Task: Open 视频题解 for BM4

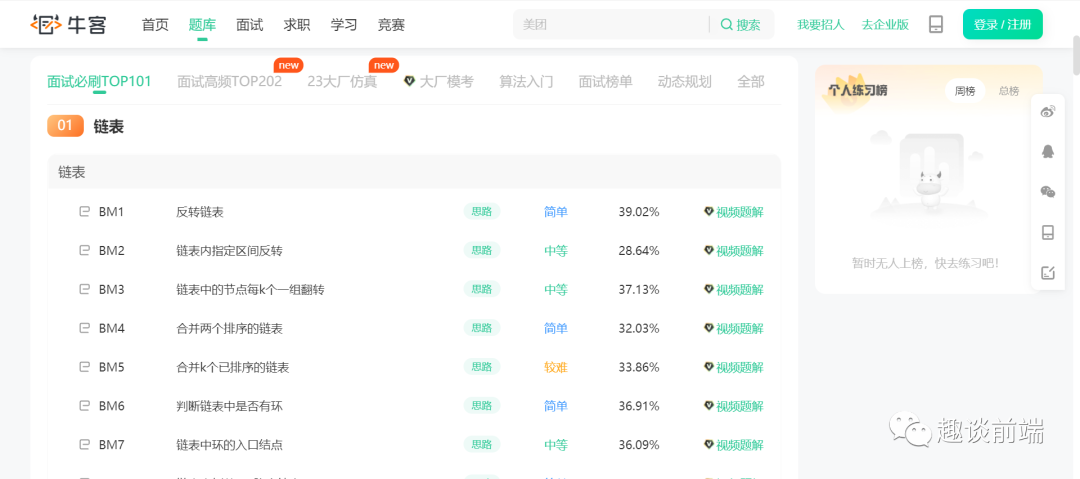Action: (x=734, y=329)
